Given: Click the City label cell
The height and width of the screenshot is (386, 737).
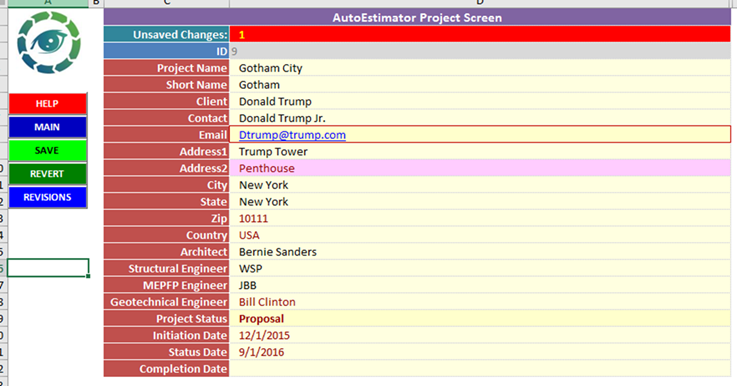Looking at the screenshot, I should pyautogui.click(x=166, y=185).
